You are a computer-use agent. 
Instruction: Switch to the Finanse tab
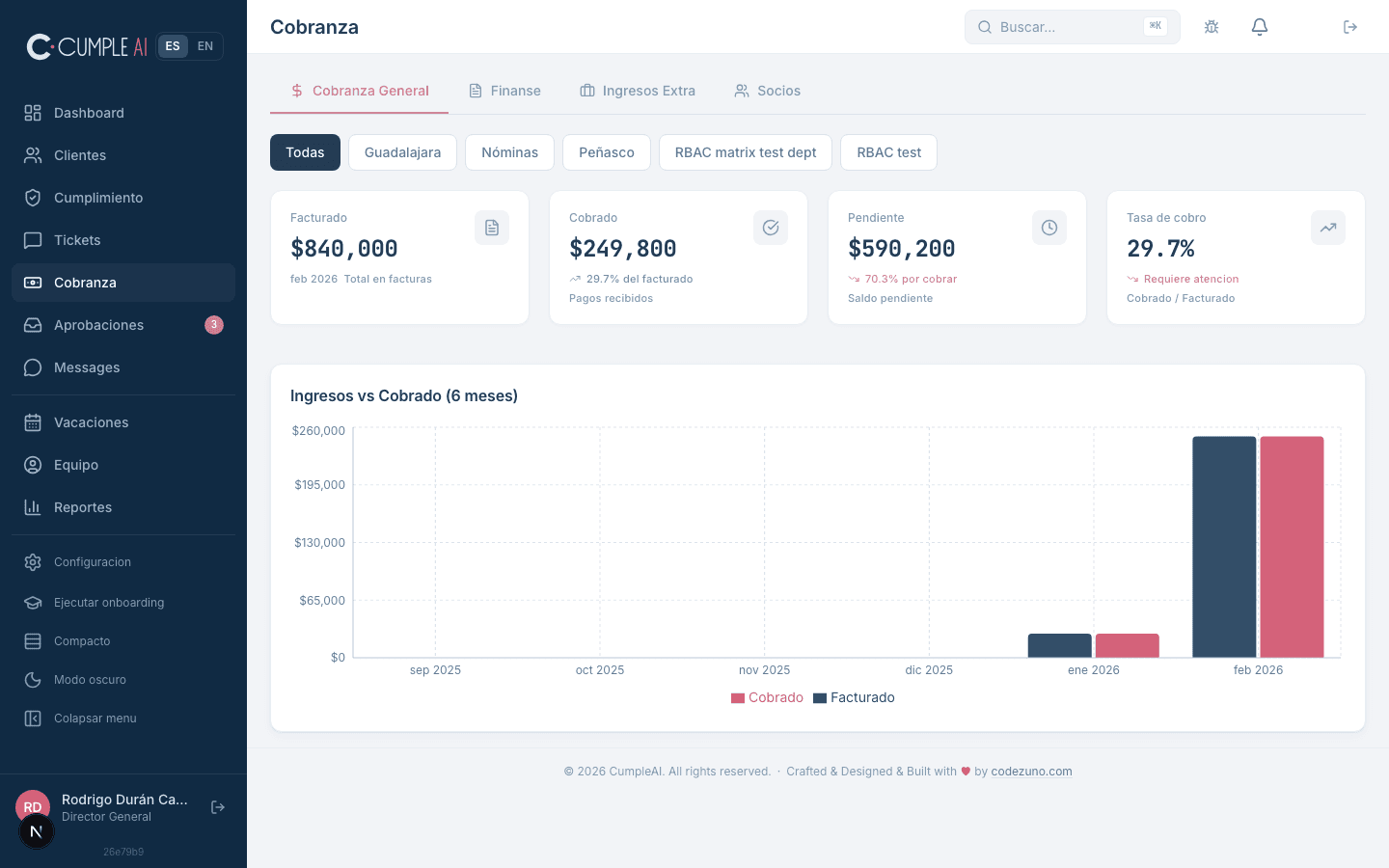pyautogui.click(x=504, y=91)
